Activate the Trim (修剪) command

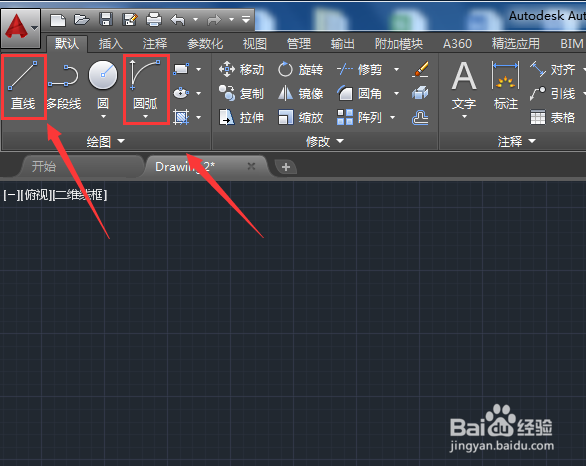[x=359, y=70]
